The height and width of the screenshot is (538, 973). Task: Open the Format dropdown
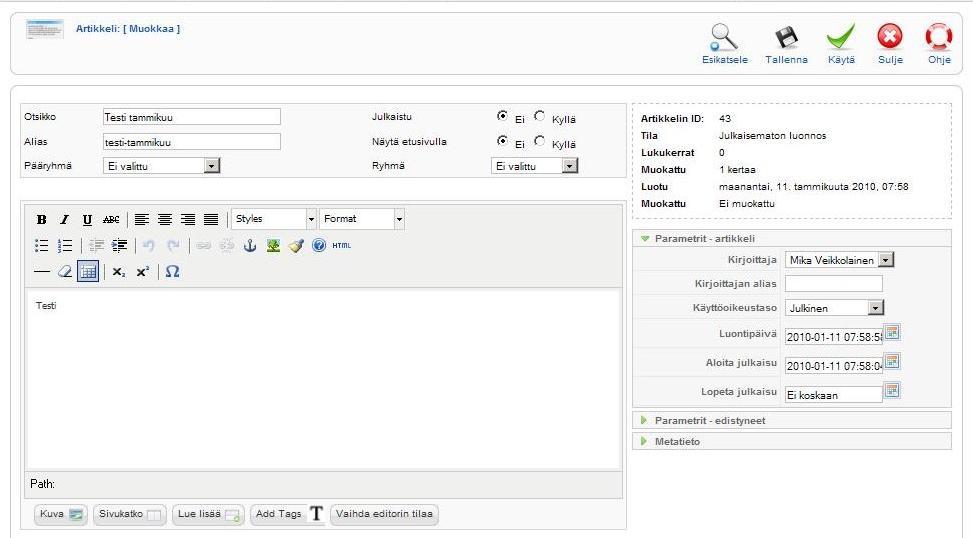[362, 219]
